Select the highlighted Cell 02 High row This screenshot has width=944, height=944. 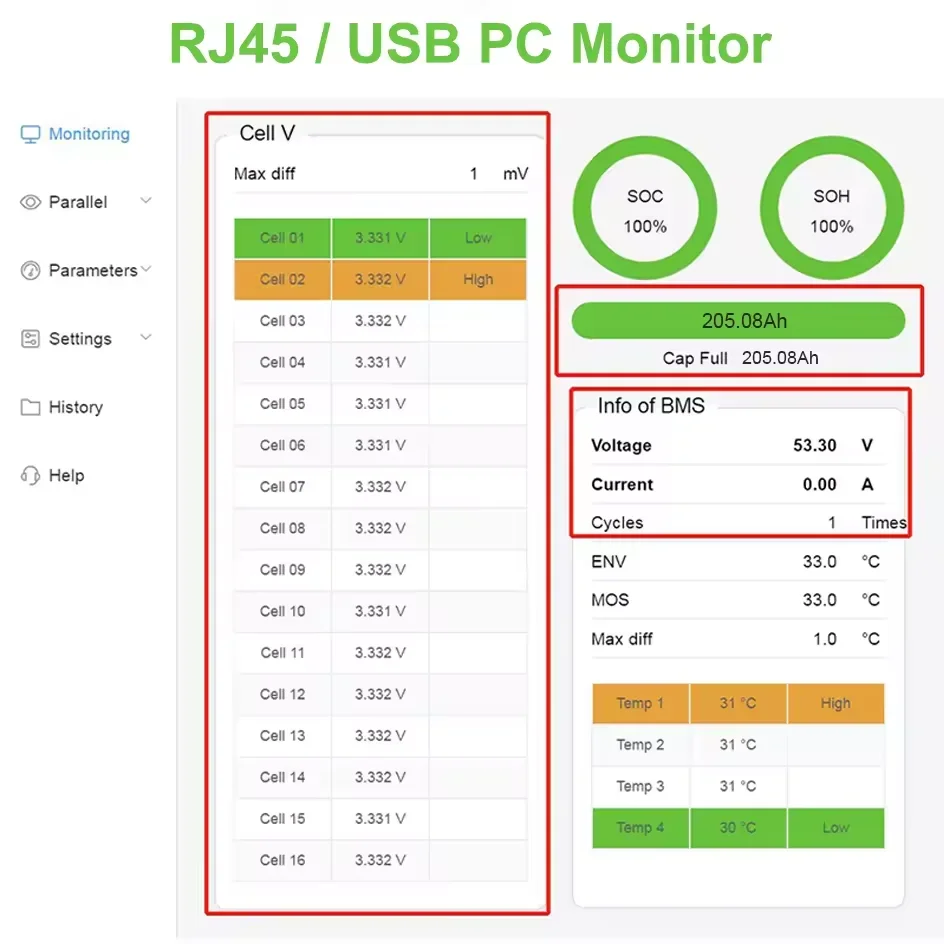tap(379, 280)
